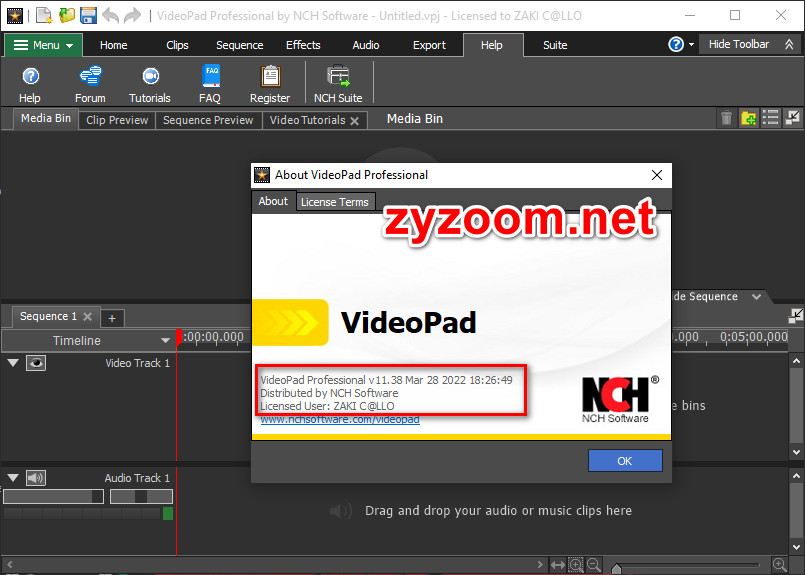Click the timeline zoom slider handle

click(617, 568)
